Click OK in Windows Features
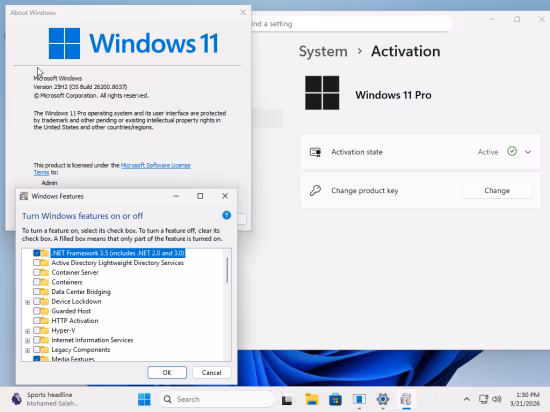Viewport: 550px width, 412px height. tap(167, 372)
